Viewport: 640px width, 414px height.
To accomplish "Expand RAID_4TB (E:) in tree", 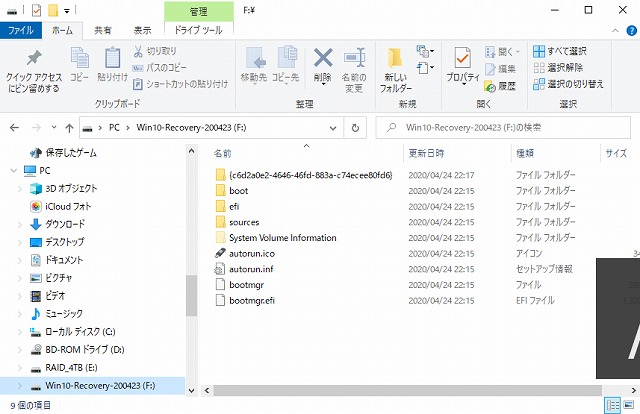I will coord(20,368).
